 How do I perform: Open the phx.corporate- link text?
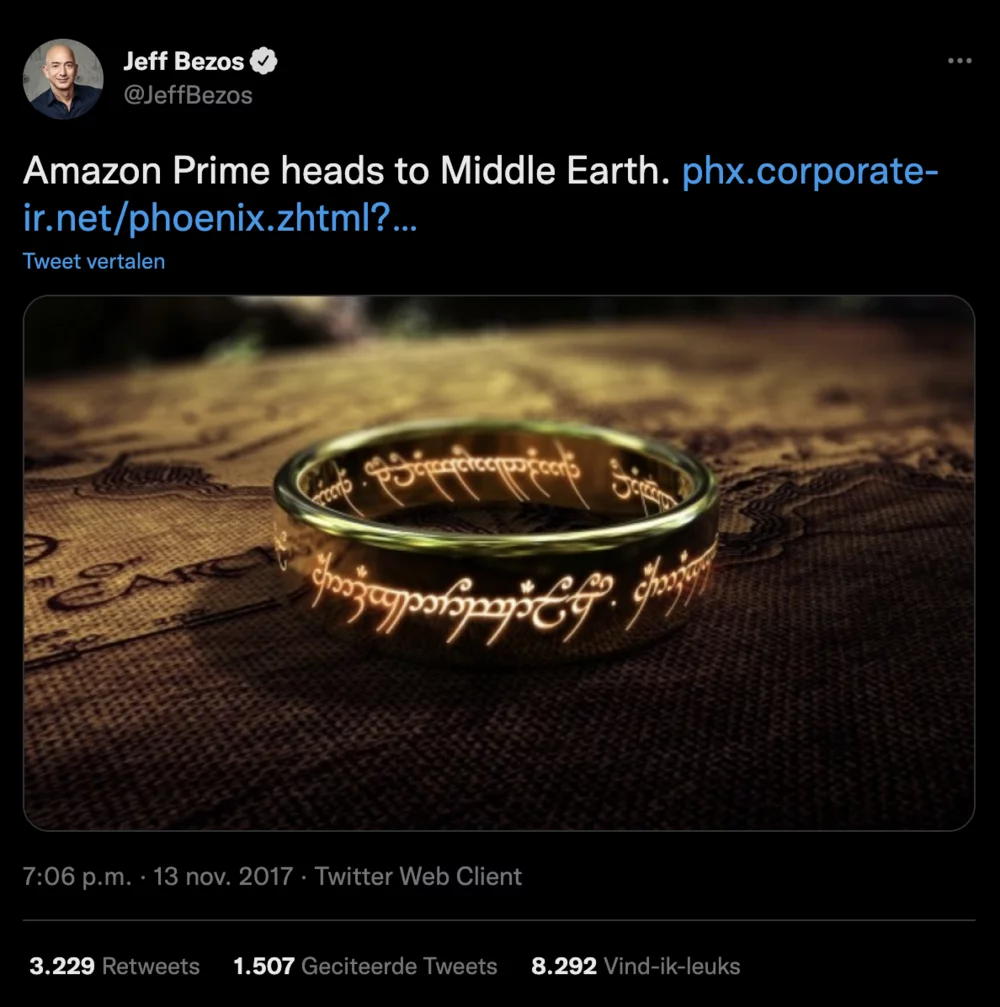pyautogui.click(x=809, y=172)
